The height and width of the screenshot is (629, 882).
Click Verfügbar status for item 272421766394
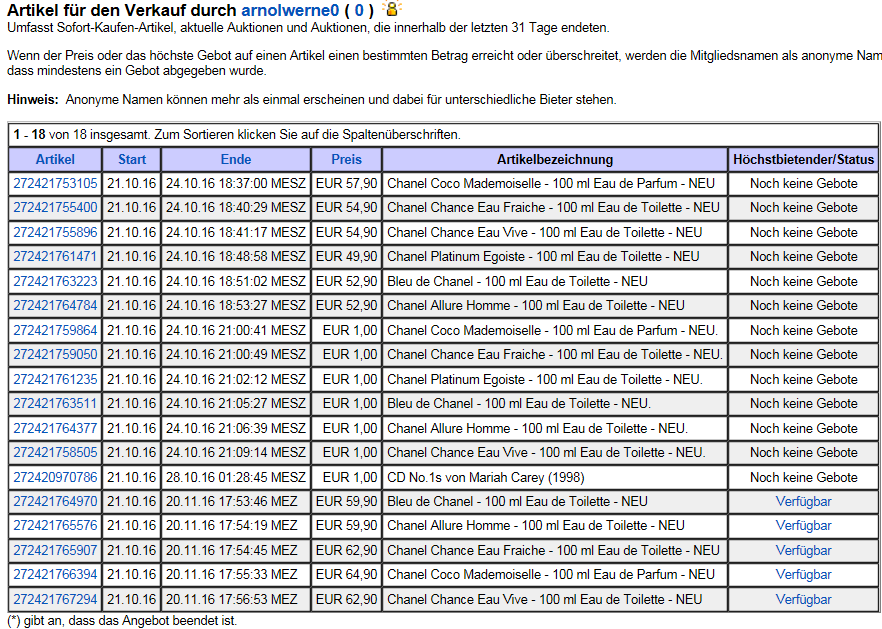[x=803, y=574]
